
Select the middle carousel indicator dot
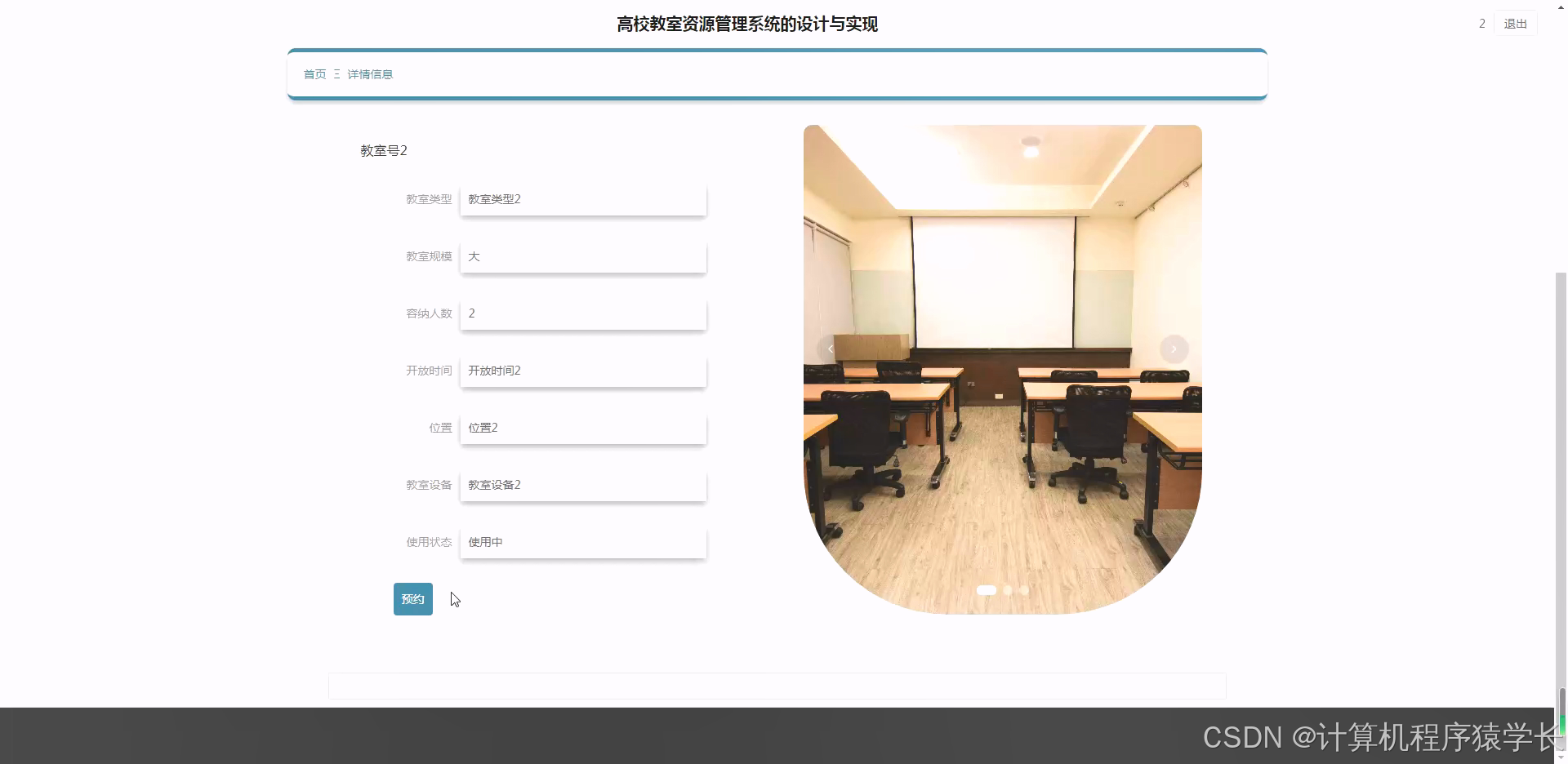[x=1008, y=590]
